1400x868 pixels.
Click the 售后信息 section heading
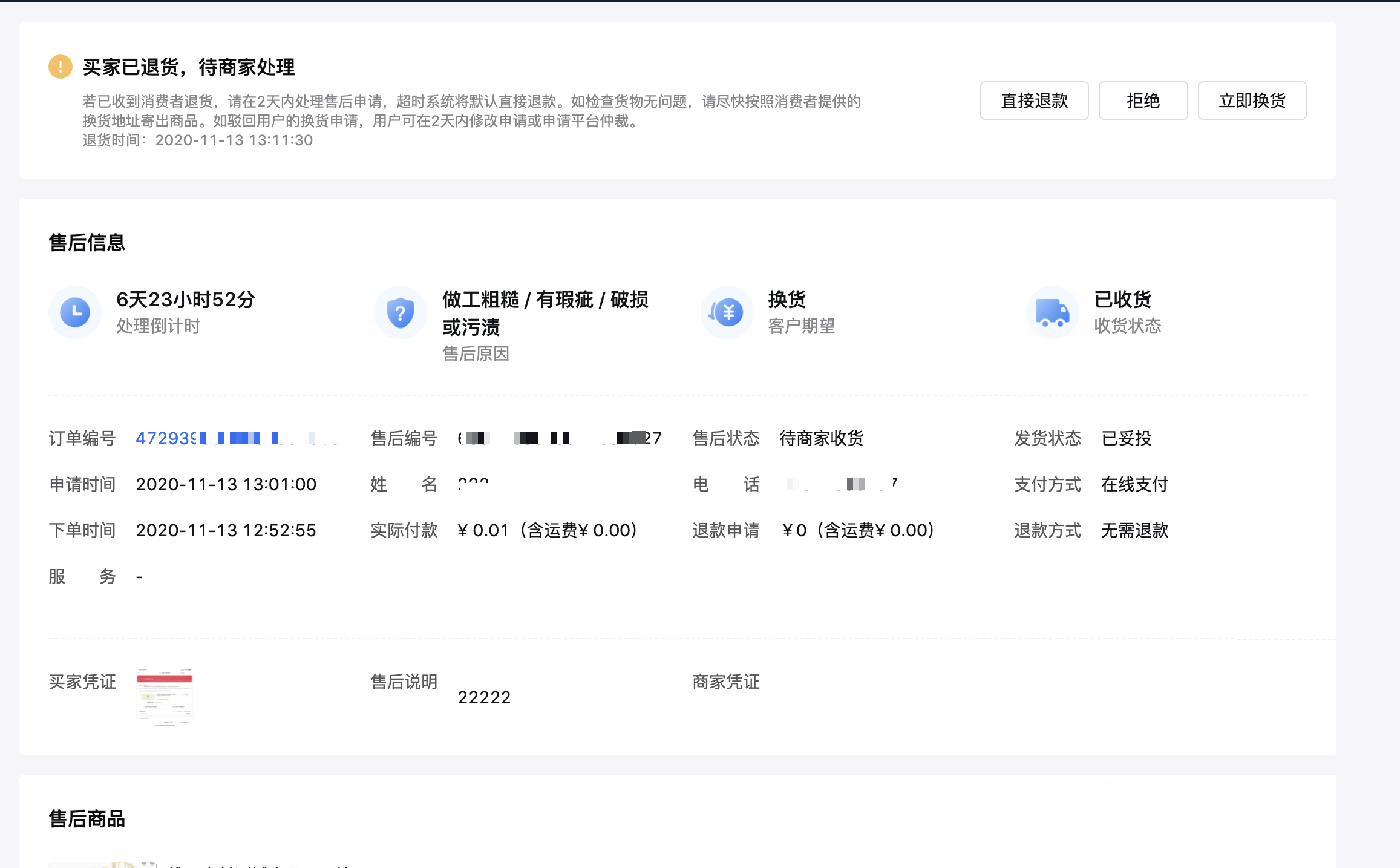(x=87, y=243)
